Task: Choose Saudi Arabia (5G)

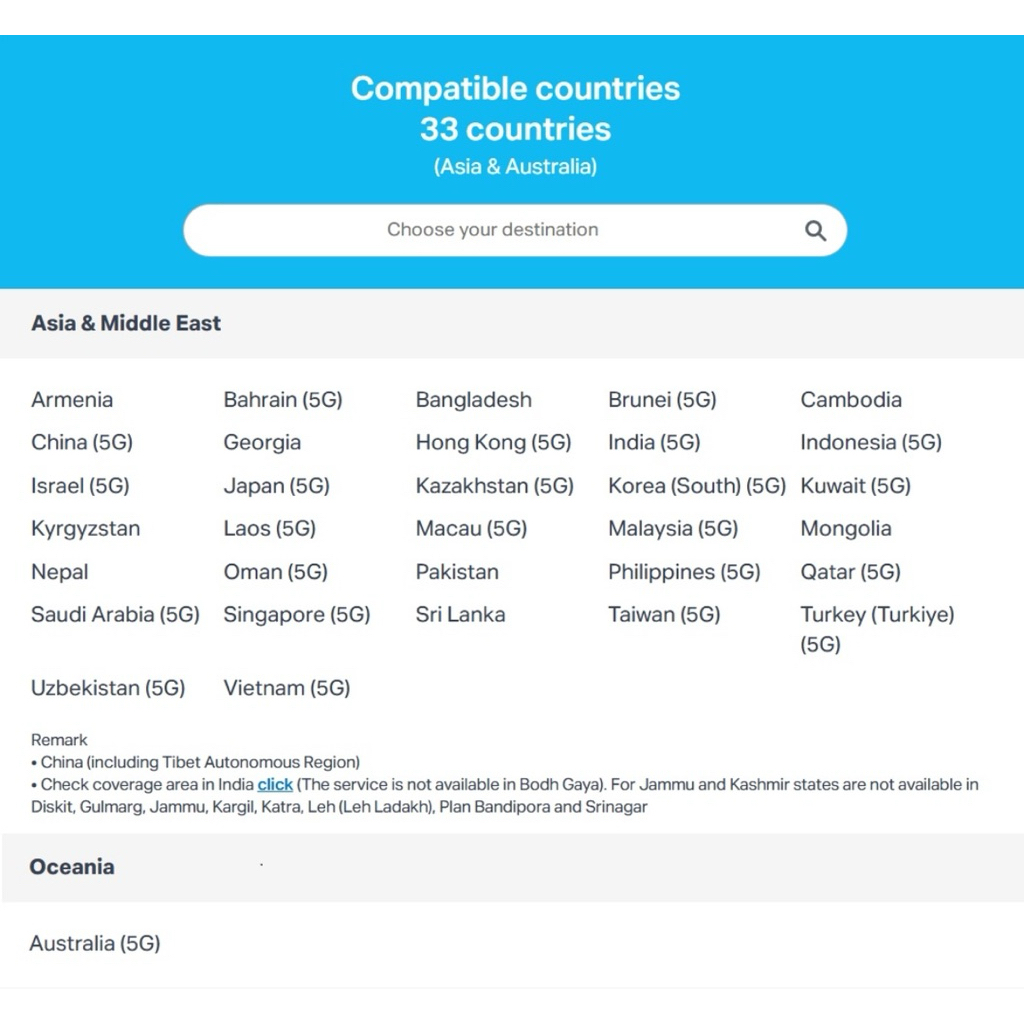Action: (115, 615)
